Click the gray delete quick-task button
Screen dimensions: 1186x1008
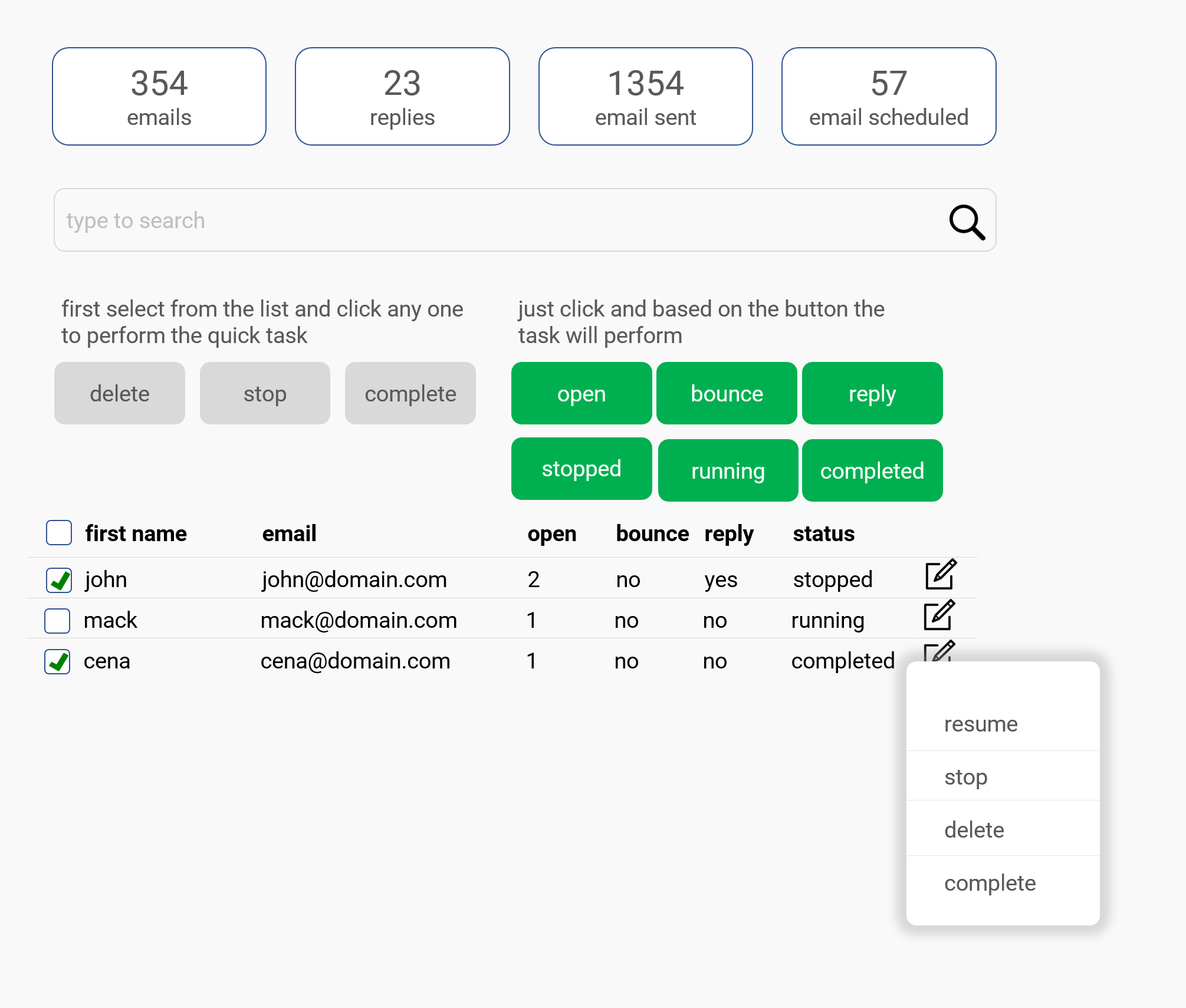point(120,393)
